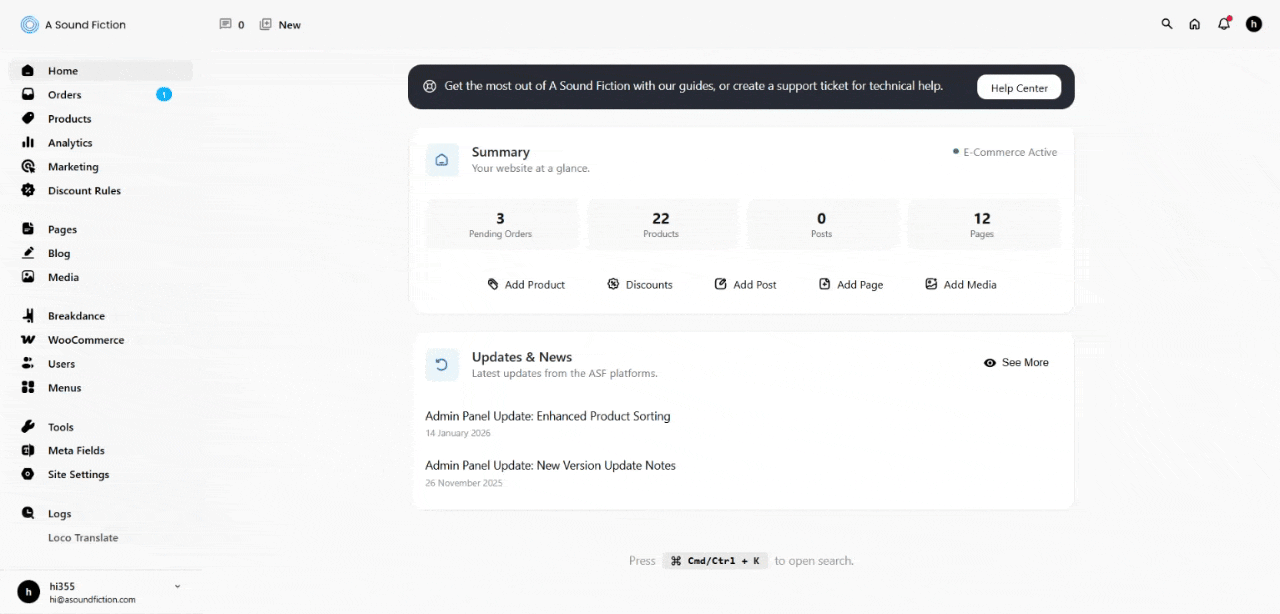Screen dimensions: 1280x614
Task: Open the profile avatar in top-right corner
Action: coord(1254,24)
